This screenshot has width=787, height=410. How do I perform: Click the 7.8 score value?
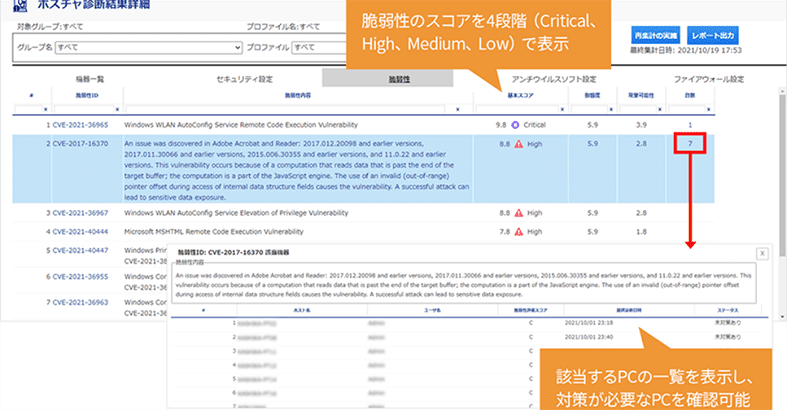pos(504,232)
